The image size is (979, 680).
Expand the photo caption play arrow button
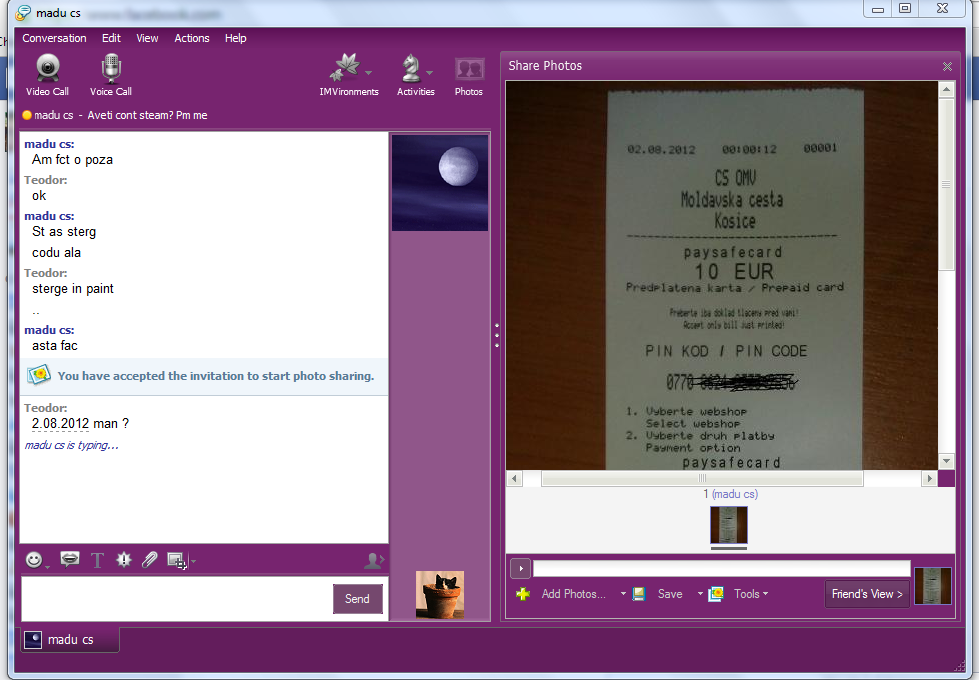click(521, 568)
